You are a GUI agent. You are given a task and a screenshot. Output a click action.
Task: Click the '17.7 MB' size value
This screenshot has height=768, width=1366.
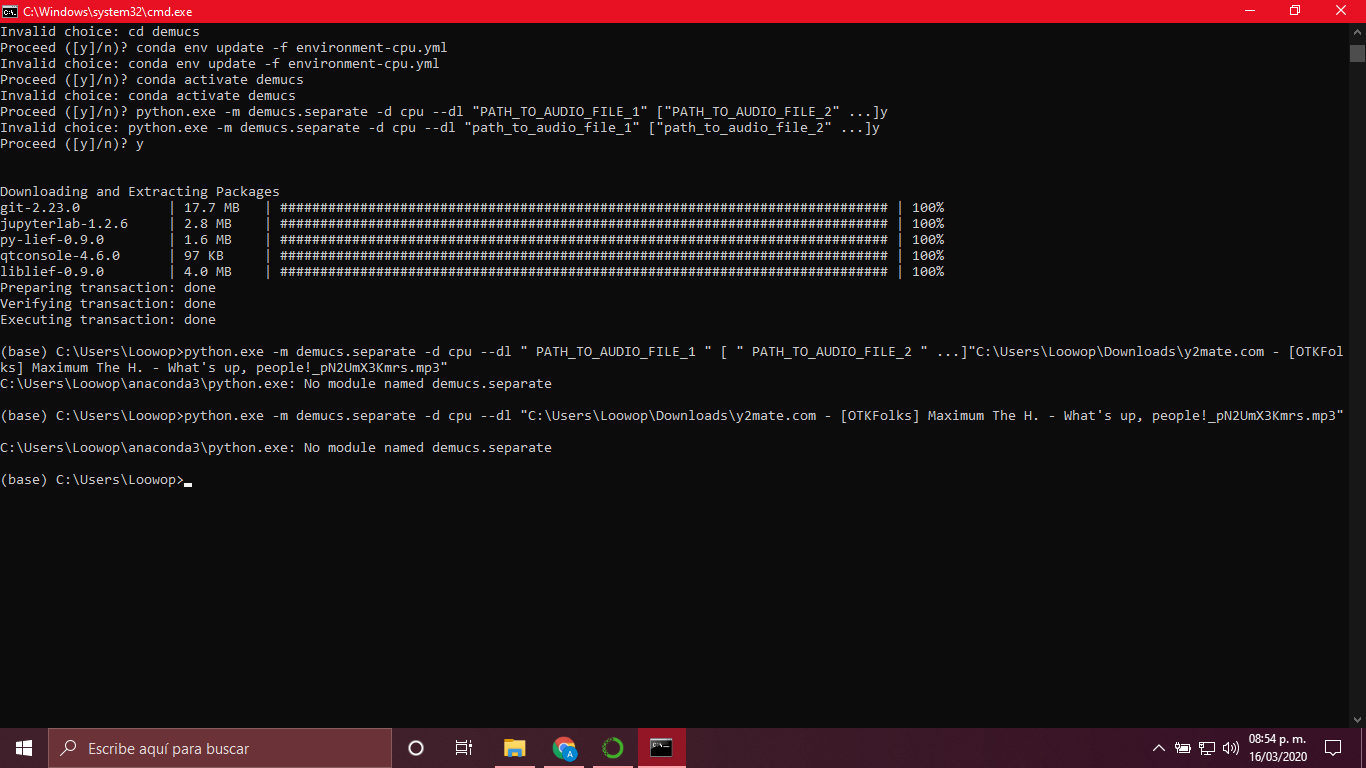pyautogui.click(x=212, y=208)
